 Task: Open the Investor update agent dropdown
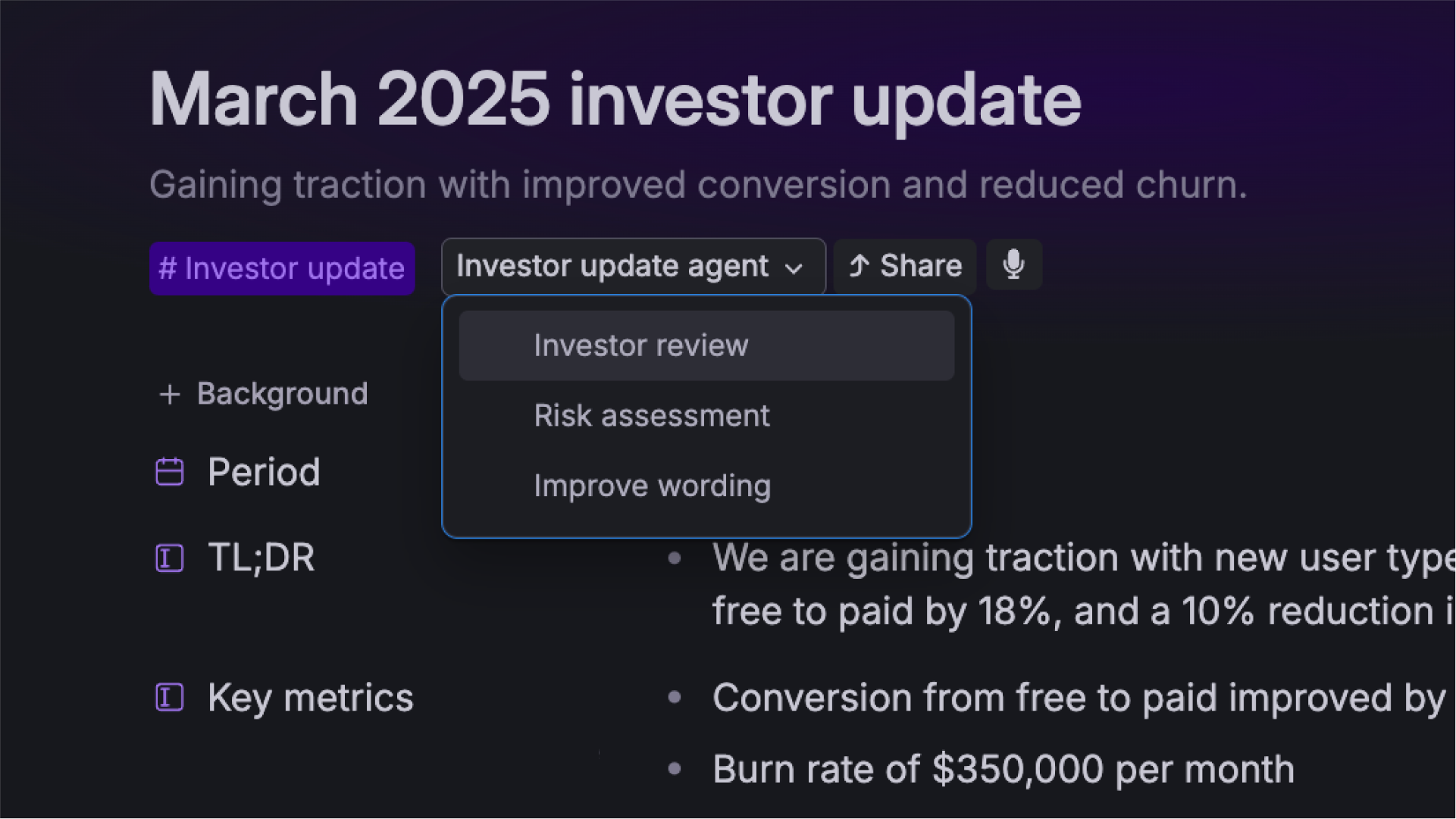pyautogui.click(x=634, y=266)
